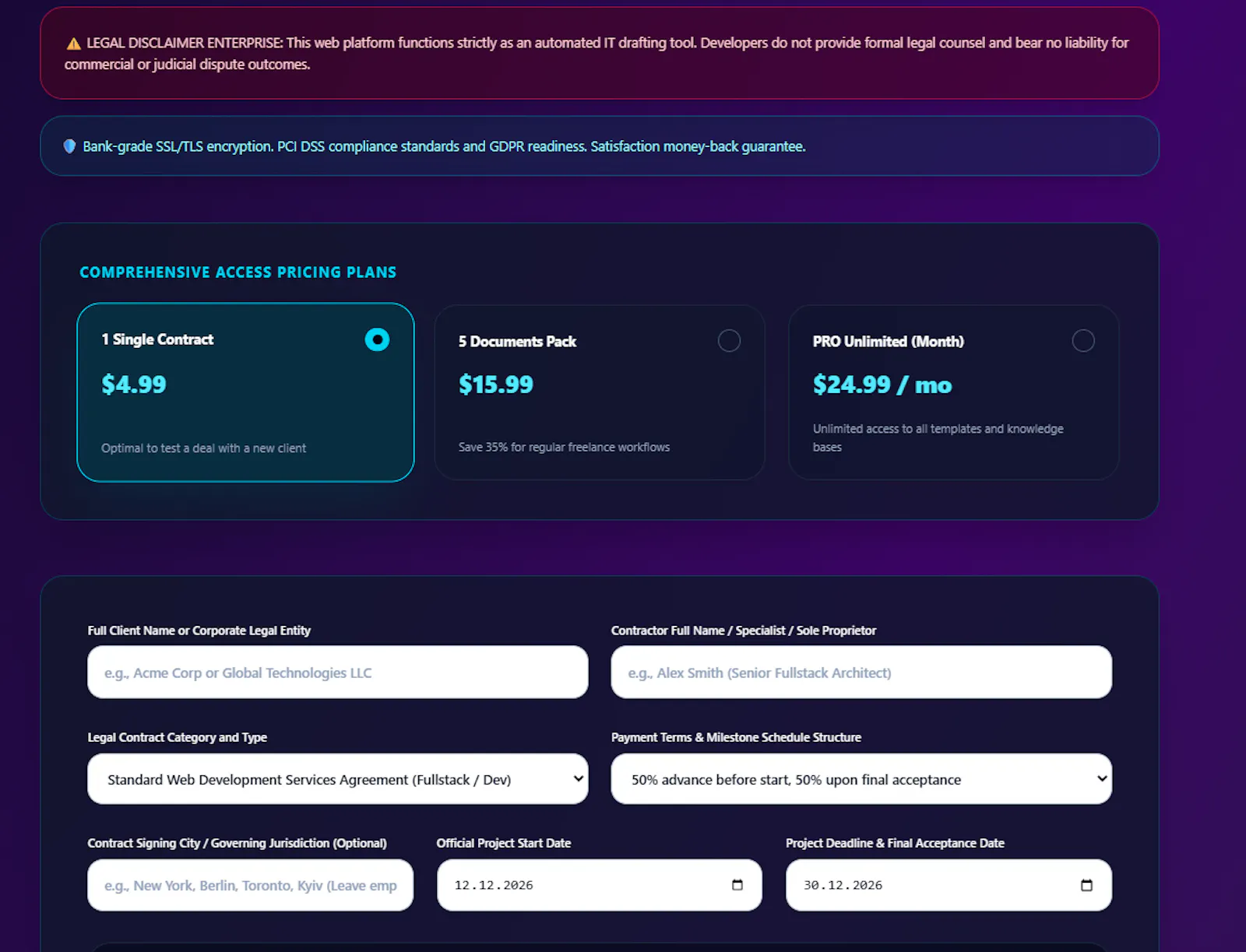The image size is (1246, 952).
Task: Click the warning icon in legal disclaimer
Action: click(73, 44)
